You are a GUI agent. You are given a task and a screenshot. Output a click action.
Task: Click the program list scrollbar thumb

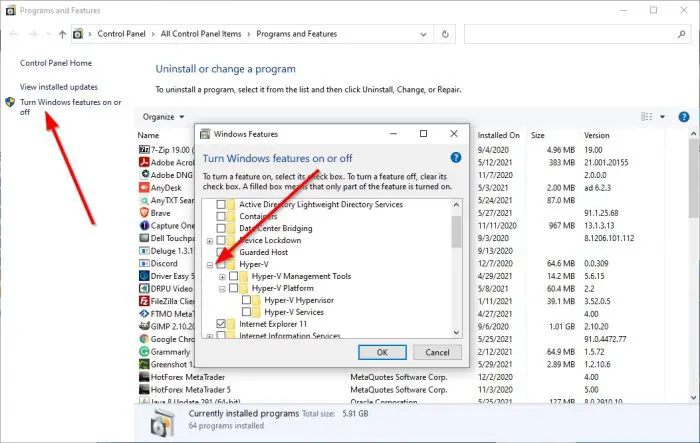click(693, 179)
